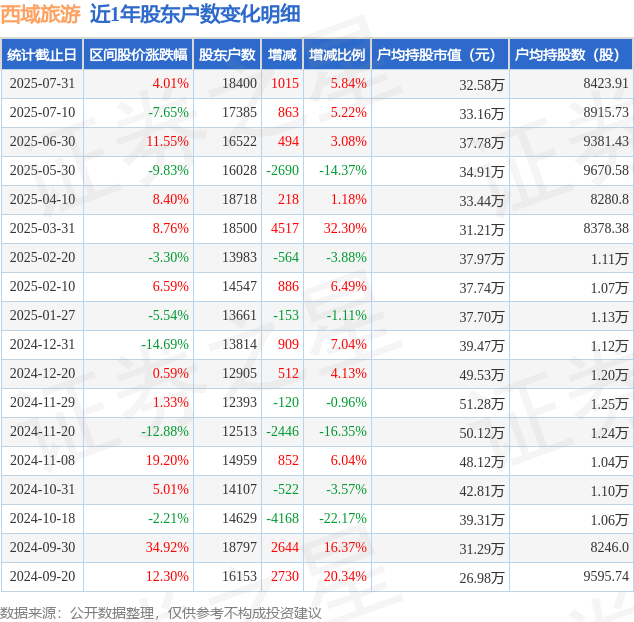Click the price change value 34.92%
This screenshot has width=634, height=622.
pyautogui.click(x=167, y=547)
